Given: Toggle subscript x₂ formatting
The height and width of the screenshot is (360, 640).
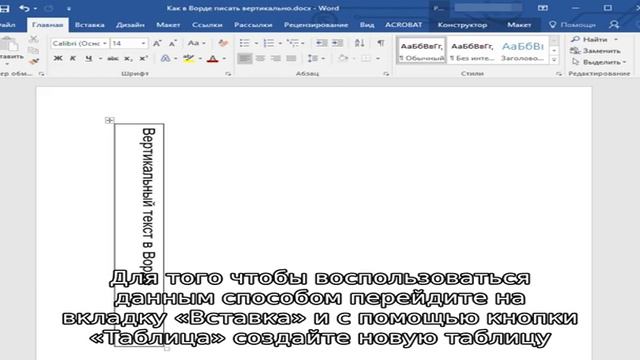Looking at the screenshot, I should (128, 59).
